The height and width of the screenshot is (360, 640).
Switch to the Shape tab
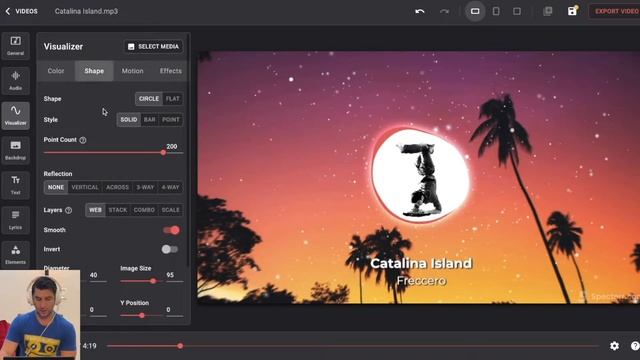tap(94, 71)
